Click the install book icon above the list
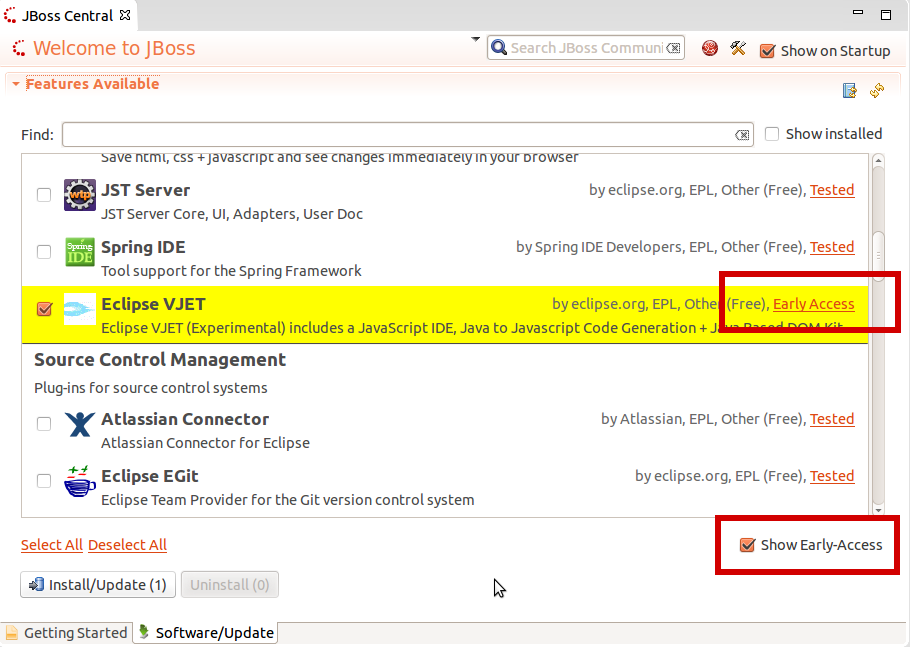The image size is (910, 647). coord(849,90)
